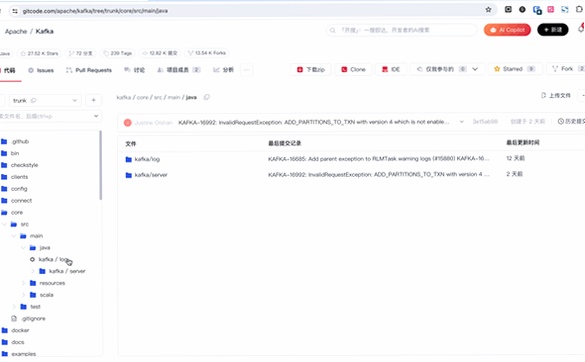Click the 下载zip button
585x362 pixels.
[x=311, y=69]
